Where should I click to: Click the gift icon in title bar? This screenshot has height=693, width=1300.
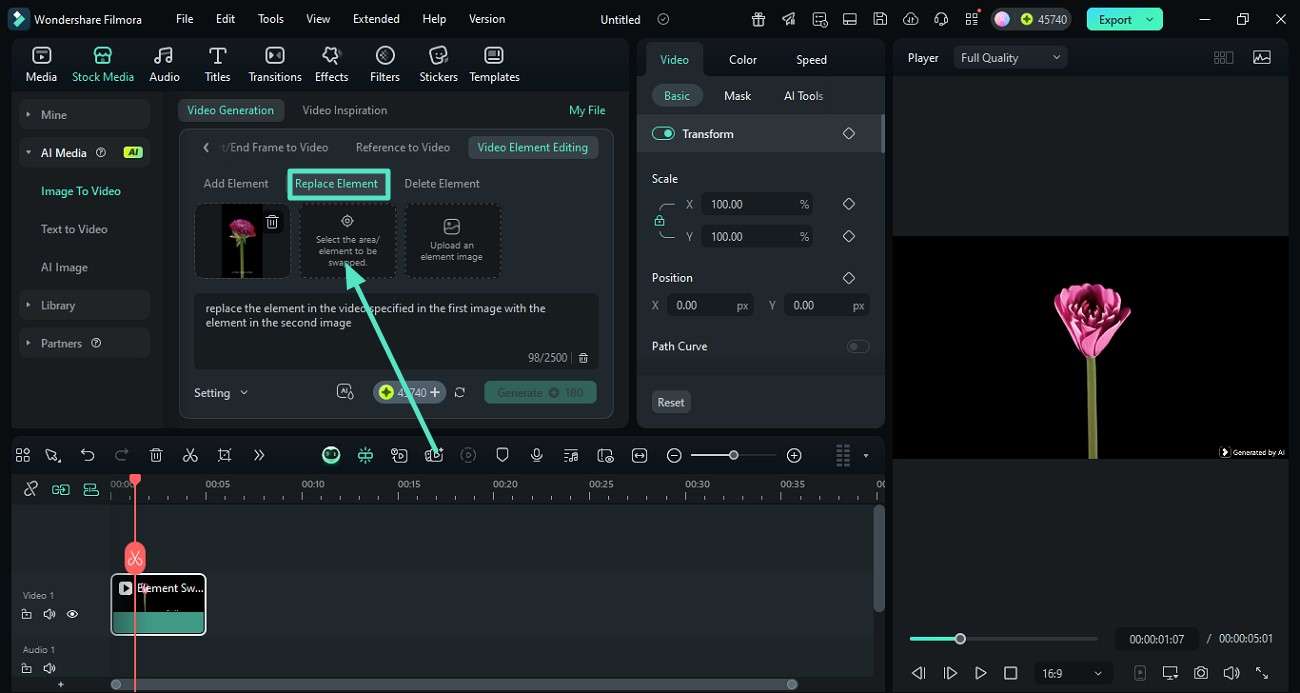(x=759, y=19)
